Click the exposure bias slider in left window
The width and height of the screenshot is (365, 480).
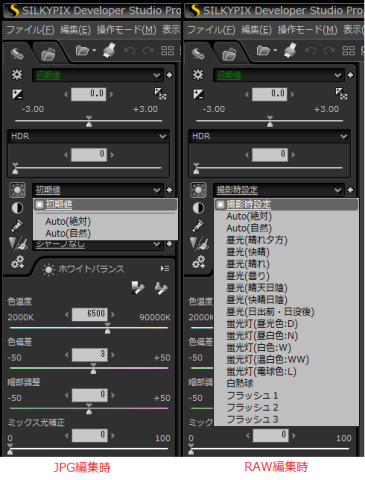(89, 121)
